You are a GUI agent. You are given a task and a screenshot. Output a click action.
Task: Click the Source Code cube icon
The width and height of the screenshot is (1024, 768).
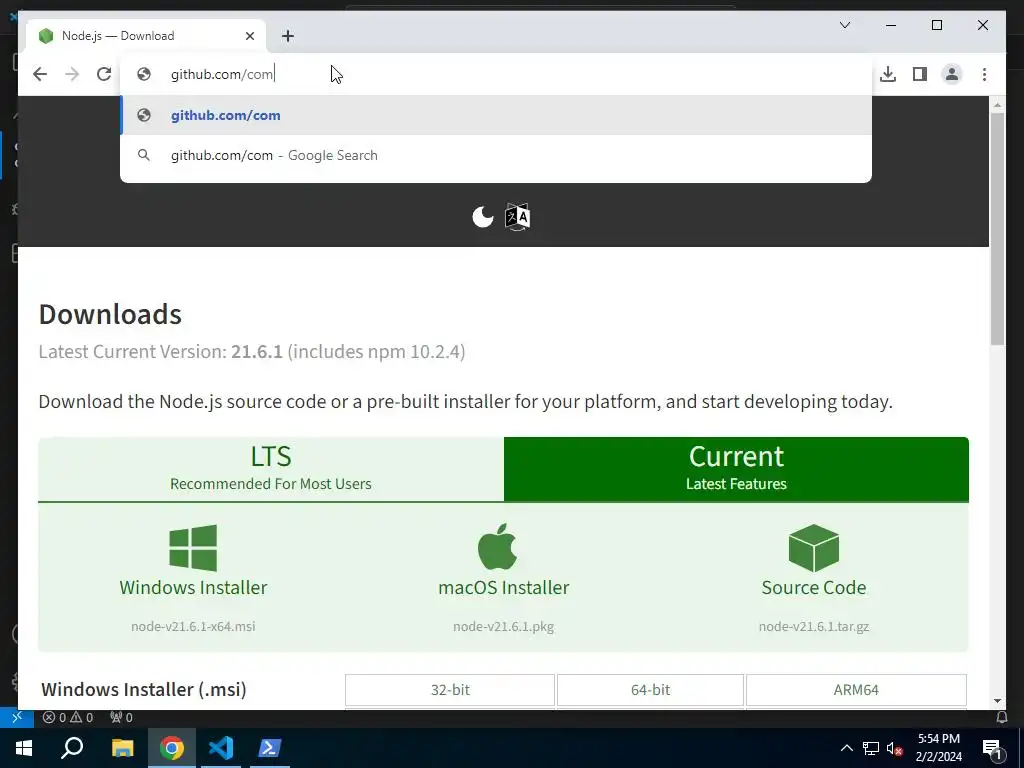point(814,548)
